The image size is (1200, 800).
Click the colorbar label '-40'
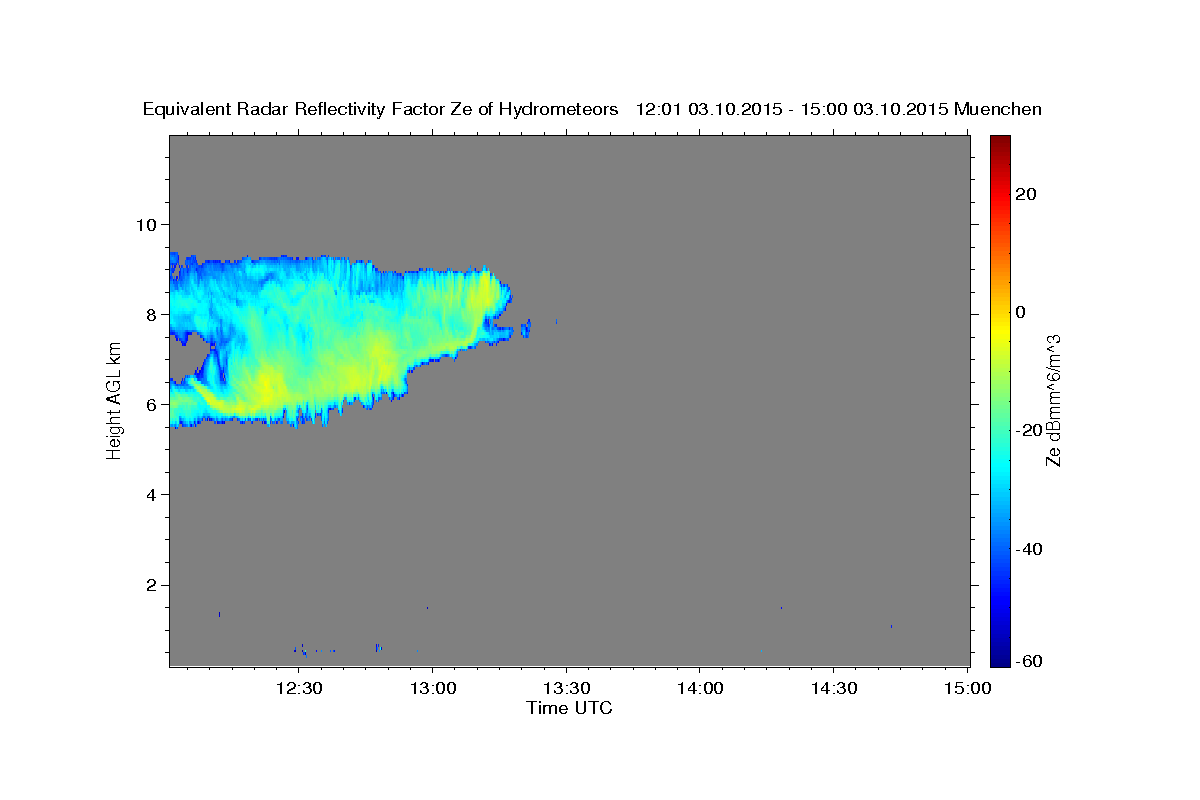(1027, 549)
